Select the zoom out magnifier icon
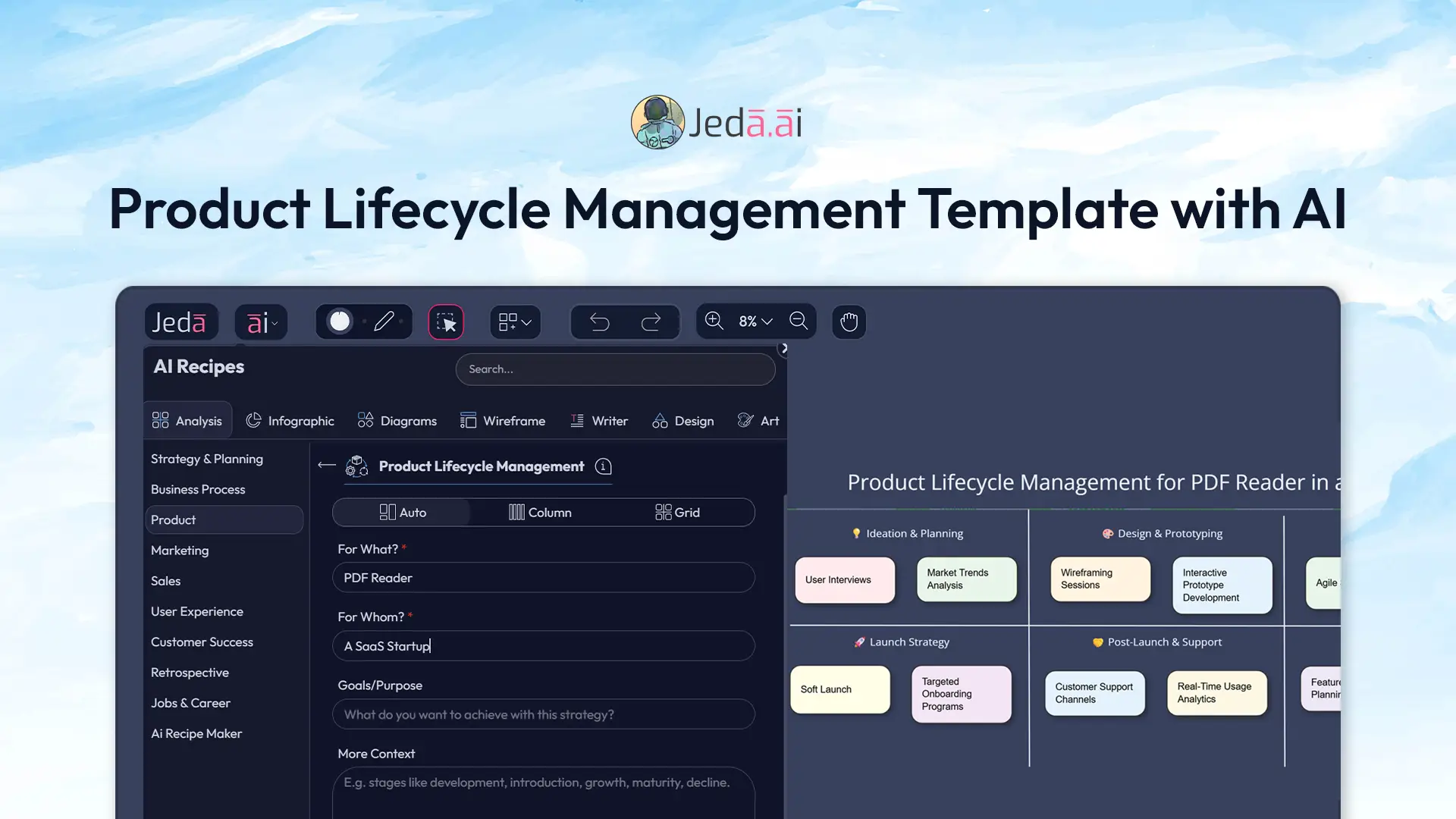Image resolution: width=1456 pixels, height=819 pixels. tap(799, 321)
